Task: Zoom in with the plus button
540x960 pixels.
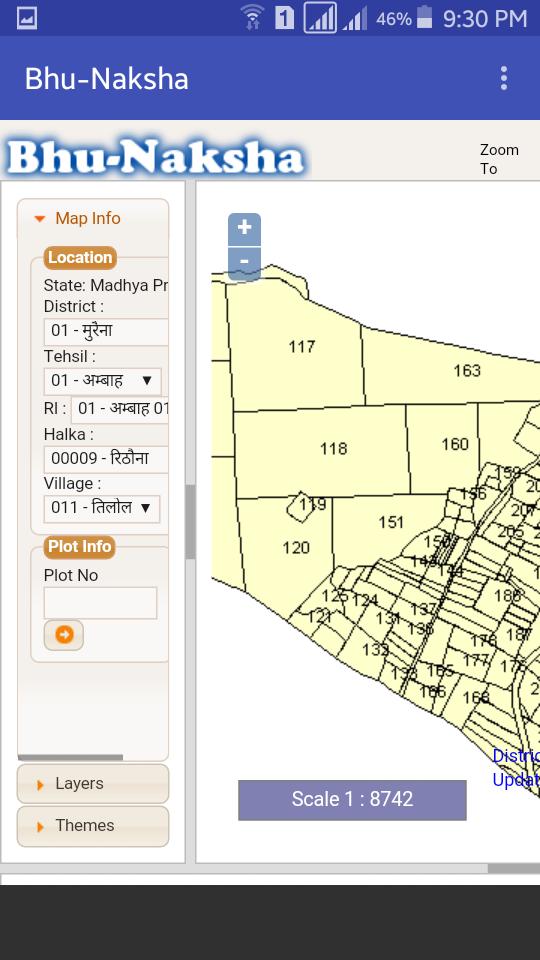Action: (x=244, y=228)
